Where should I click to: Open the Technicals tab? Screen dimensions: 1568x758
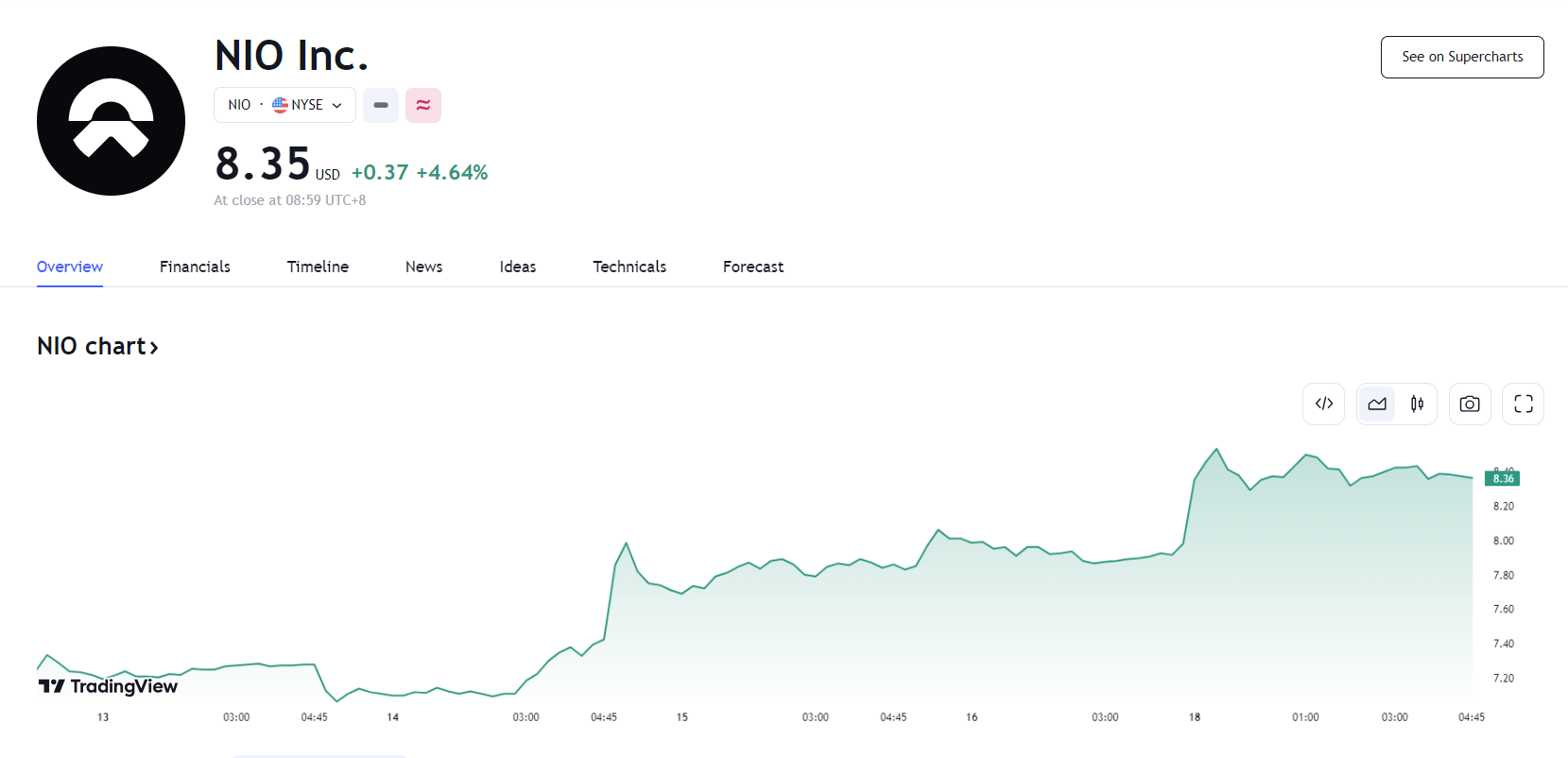pyautogui.click(x=629, y=267)
